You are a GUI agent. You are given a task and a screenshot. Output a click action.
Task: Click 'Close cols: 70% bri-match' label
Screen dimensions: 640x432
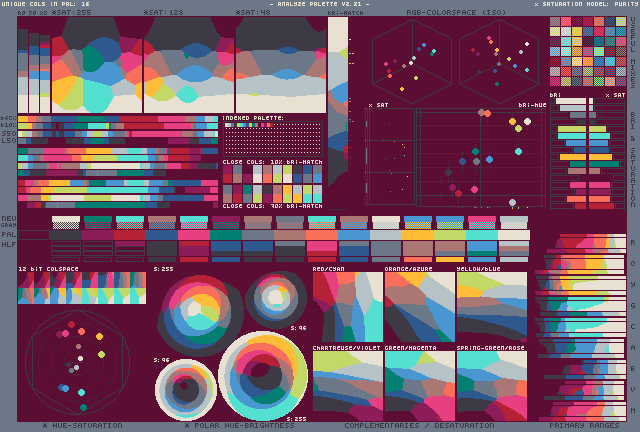coord(273,206)
